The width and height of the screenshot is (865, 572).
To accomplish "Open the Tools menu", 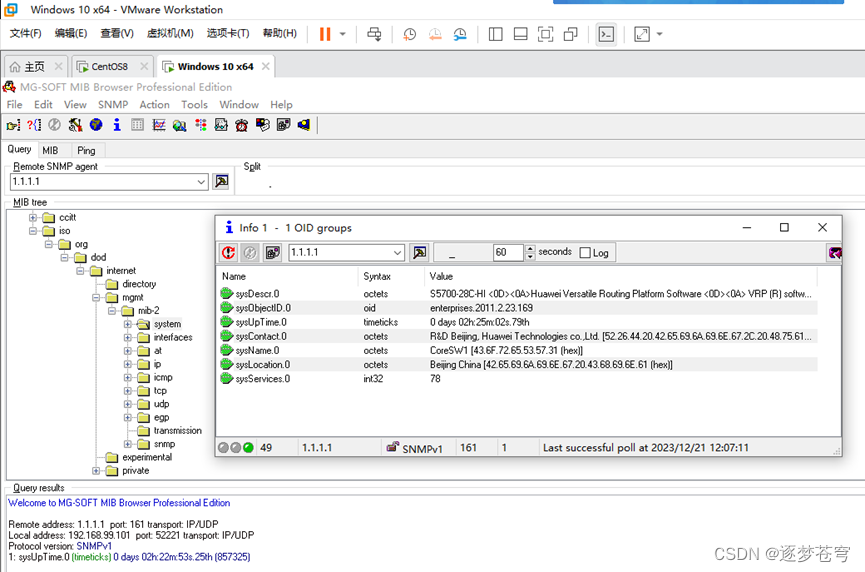I will click(195, 105).
